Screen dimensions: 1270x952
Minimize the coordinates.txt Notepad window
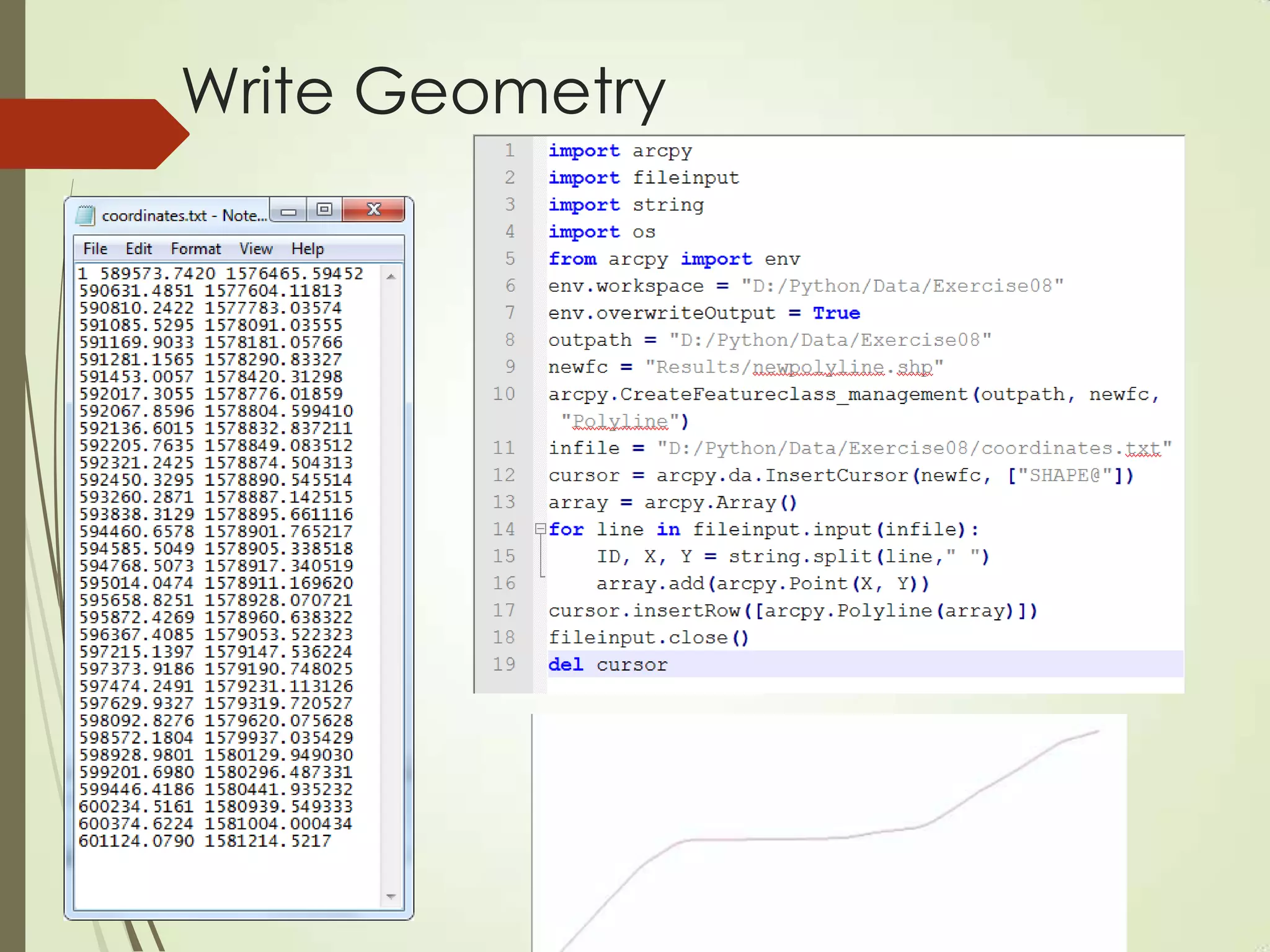pyautogui.click(x=288, y=210)
